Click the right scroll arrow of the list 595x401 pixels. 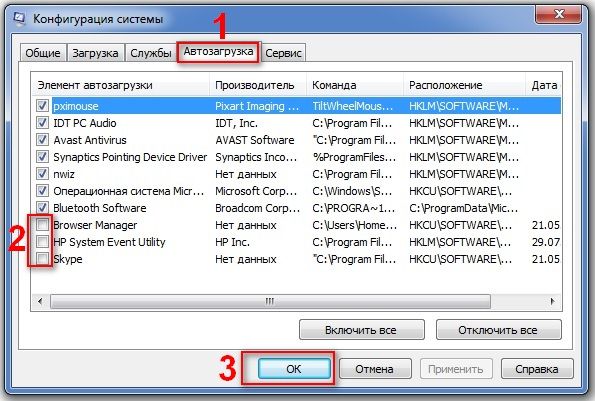tap(552, 302)
